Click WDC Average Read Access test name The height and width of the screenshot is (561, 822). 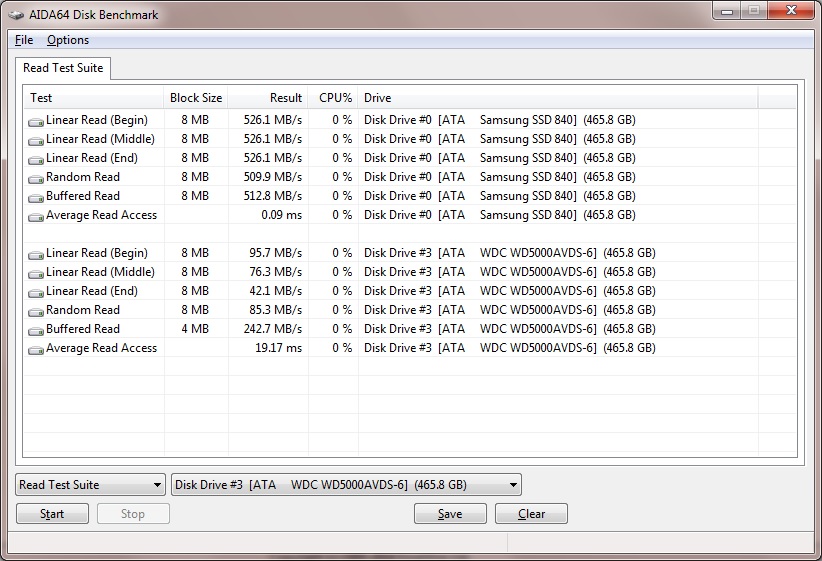(101, 348)
